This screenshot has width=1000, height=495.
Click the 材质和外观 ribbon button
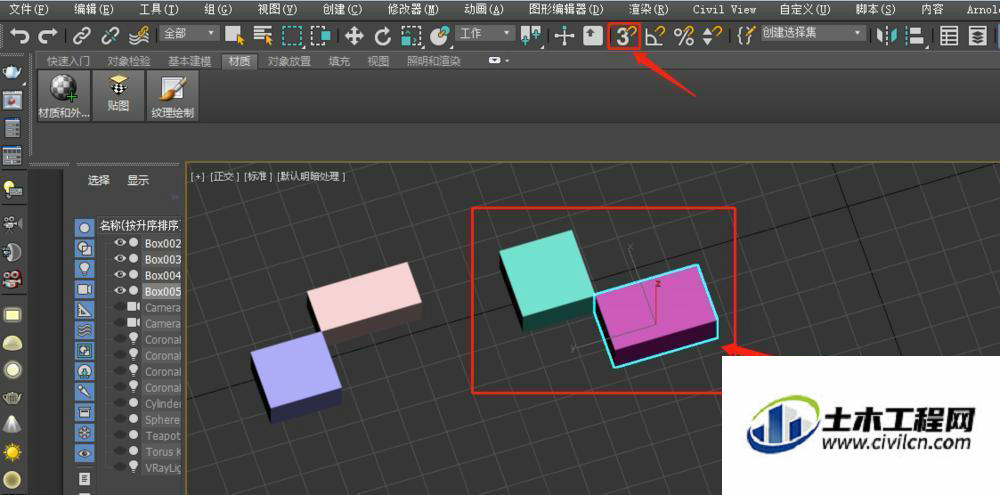64,96
